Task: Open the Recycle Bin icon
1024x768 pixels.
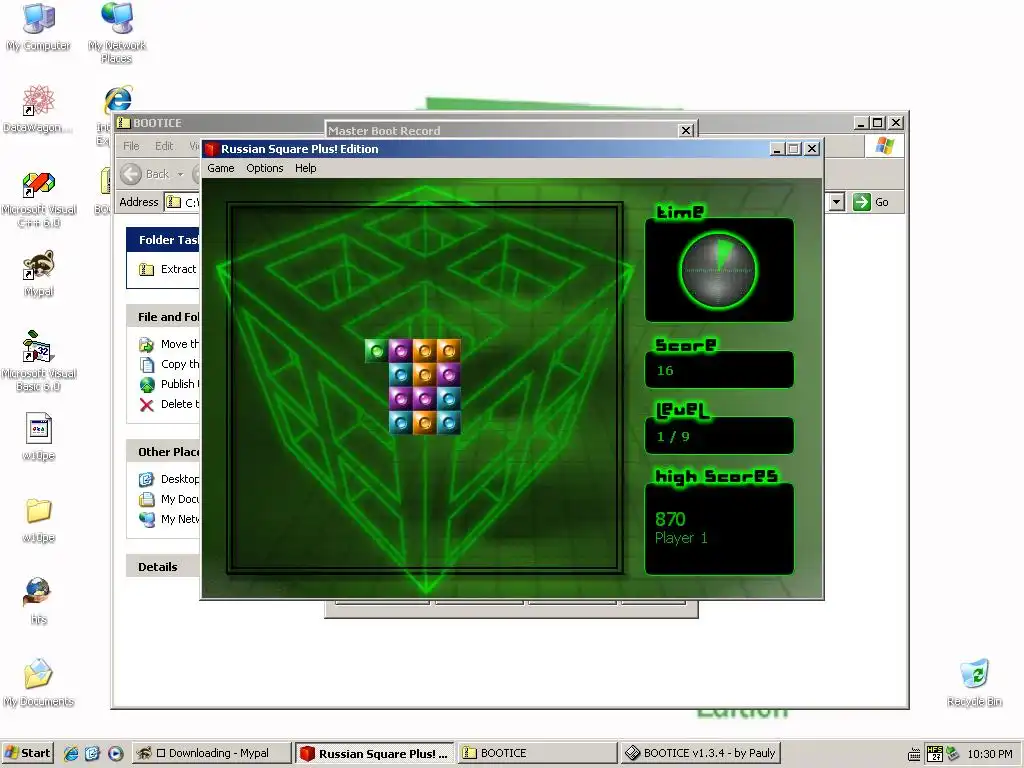Action: pos(974,682)
